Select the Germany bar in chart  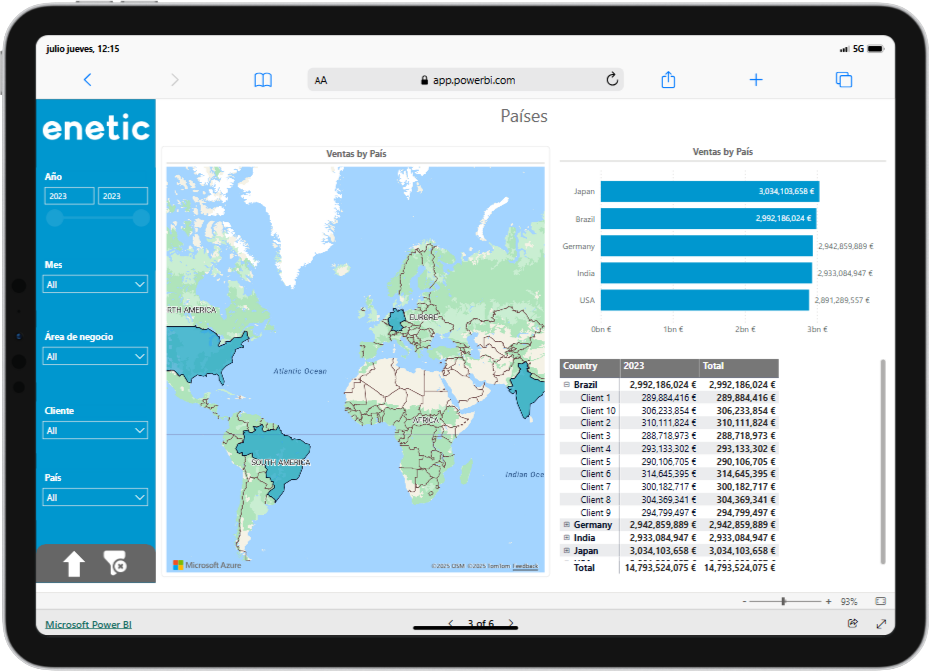click(x=707, y=246)
